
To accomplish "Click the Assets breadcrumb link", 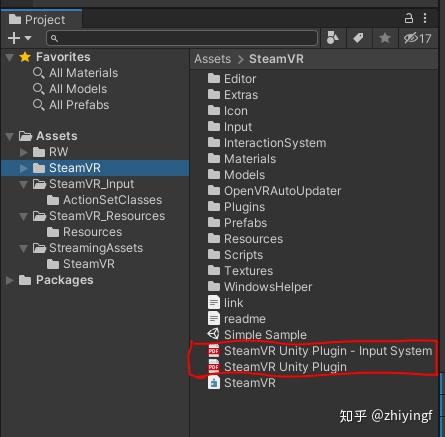I will tap(212, 59).
